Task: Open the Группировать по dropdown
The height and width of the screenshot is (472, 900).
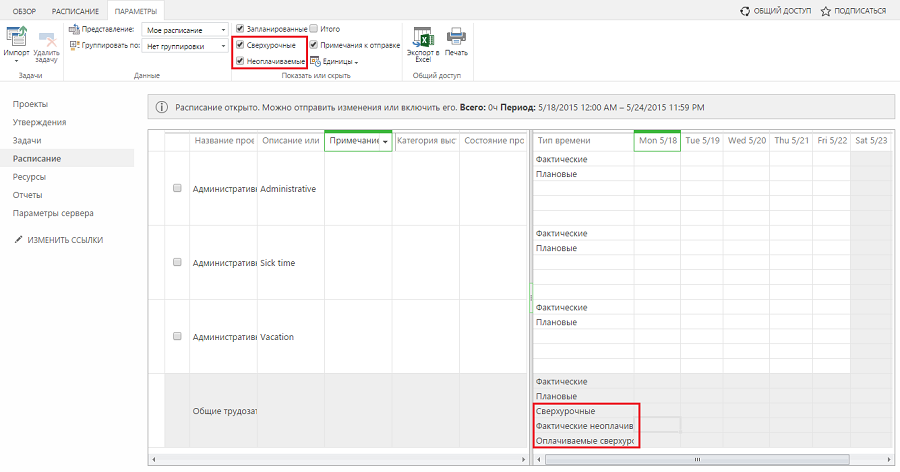Action: [185, 46]
